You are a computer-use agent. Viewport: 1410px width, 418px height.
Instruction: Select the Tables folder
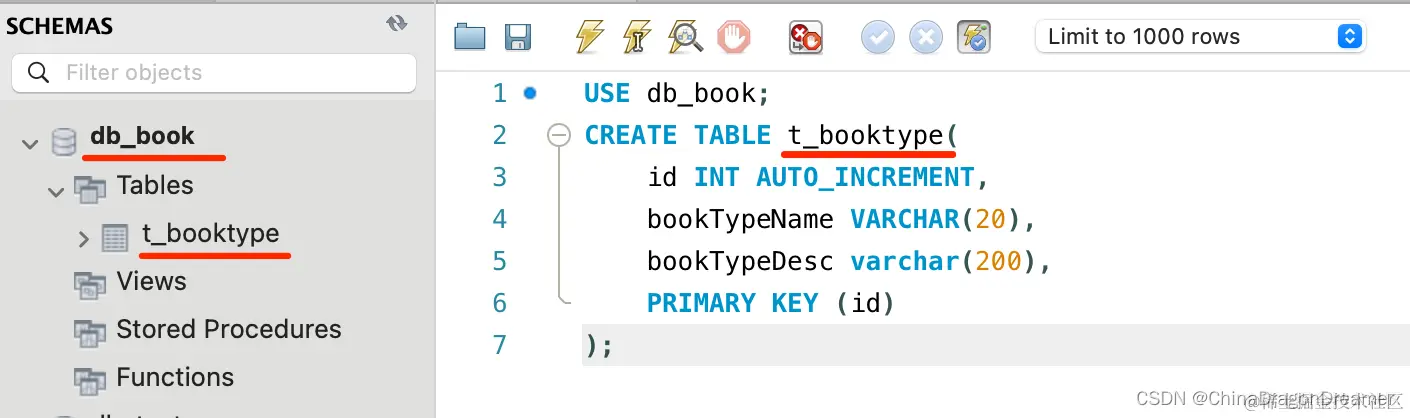155,185
